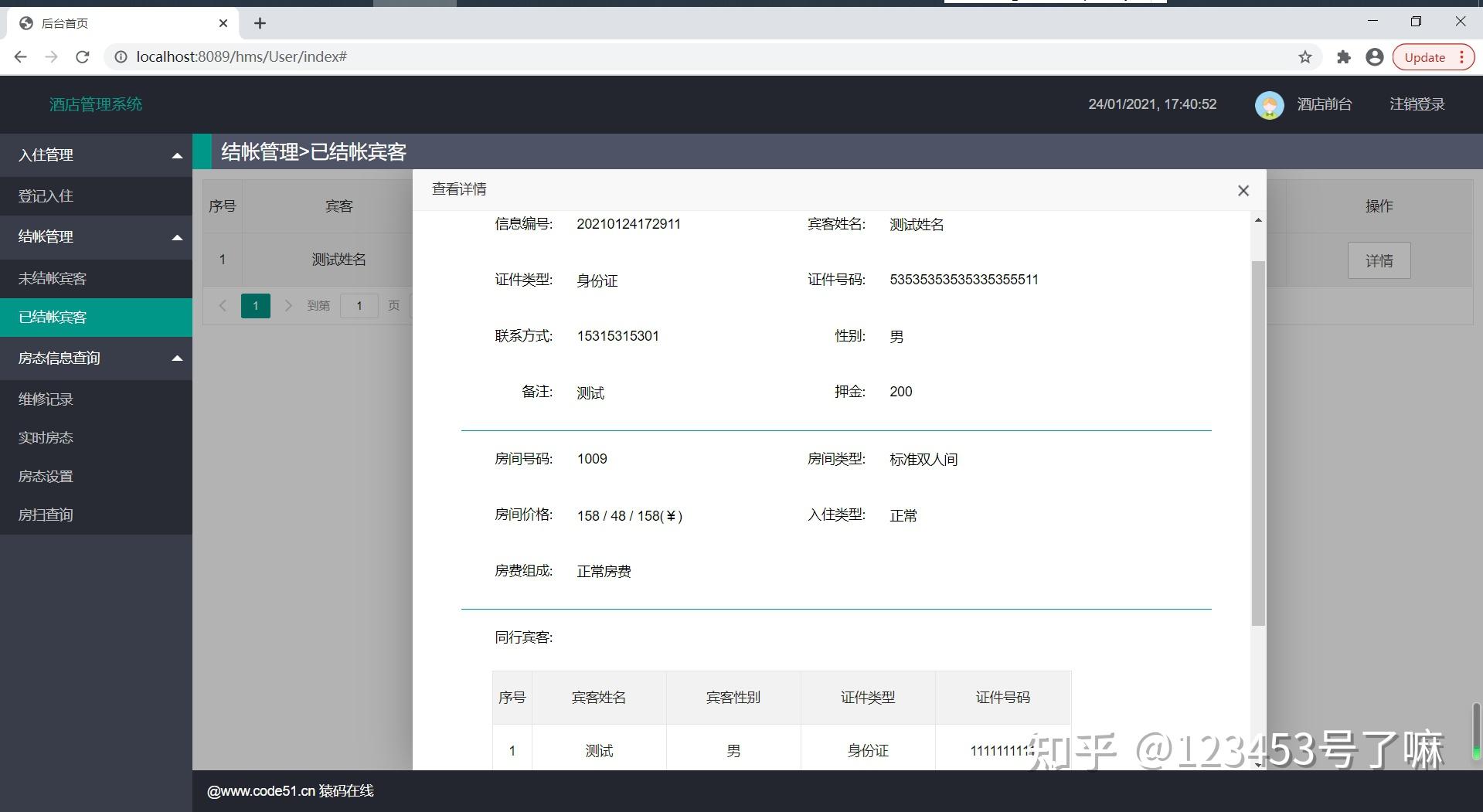Open a new tab with the plus icon

click(x=260, y=23)
